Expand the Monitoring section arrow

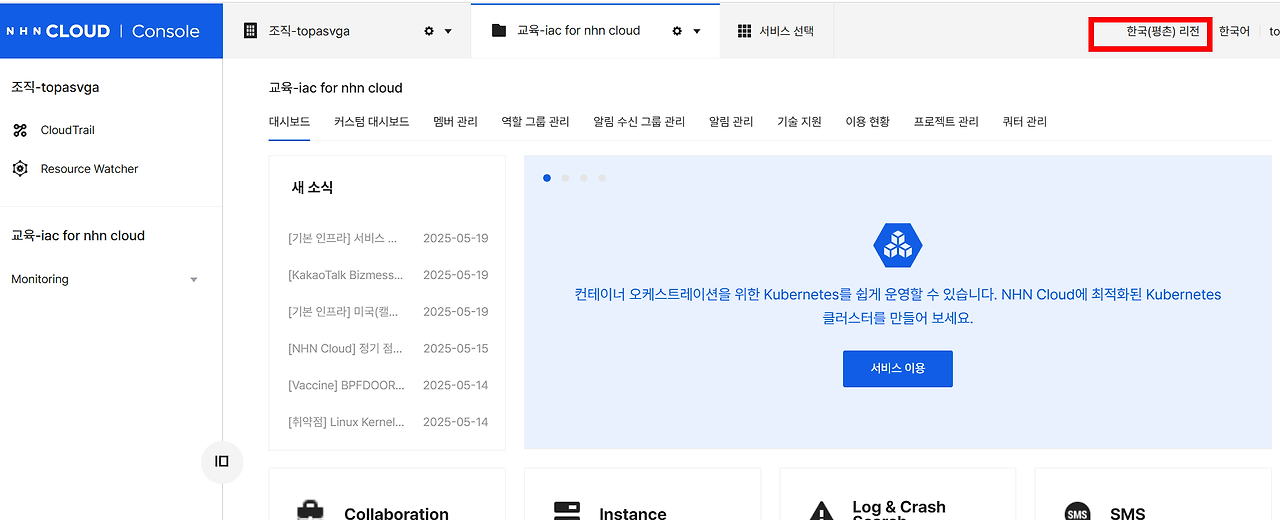pos(194,280)
